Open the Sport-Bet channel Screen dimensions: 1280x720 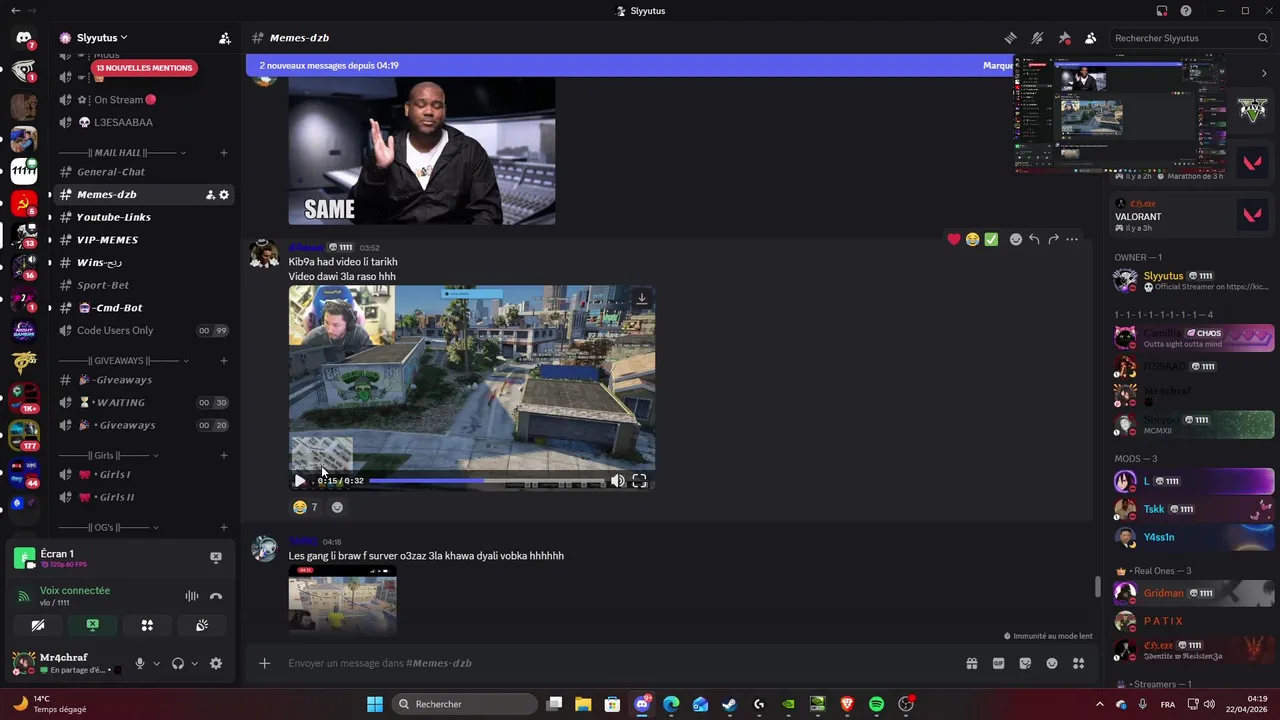point(103,285)
